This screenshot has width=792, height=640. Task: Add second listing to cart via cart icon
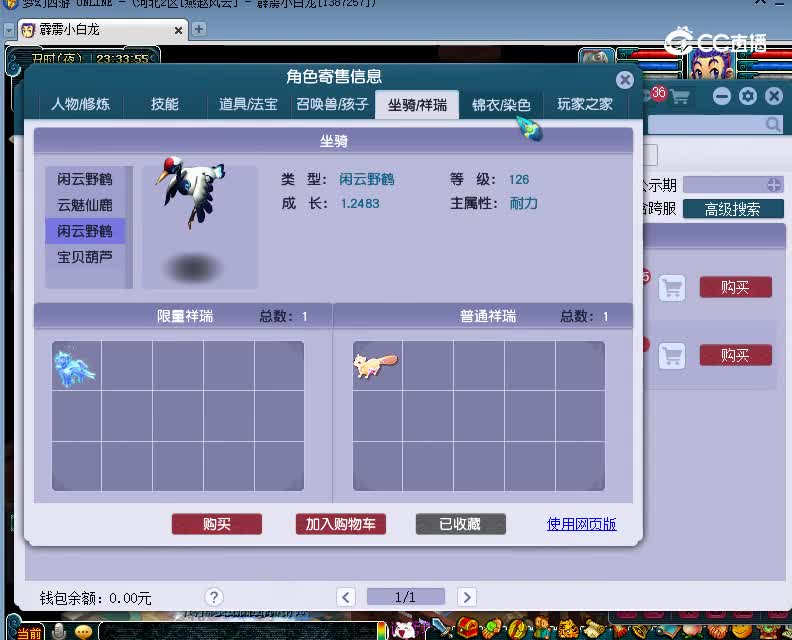coord(672,356)
